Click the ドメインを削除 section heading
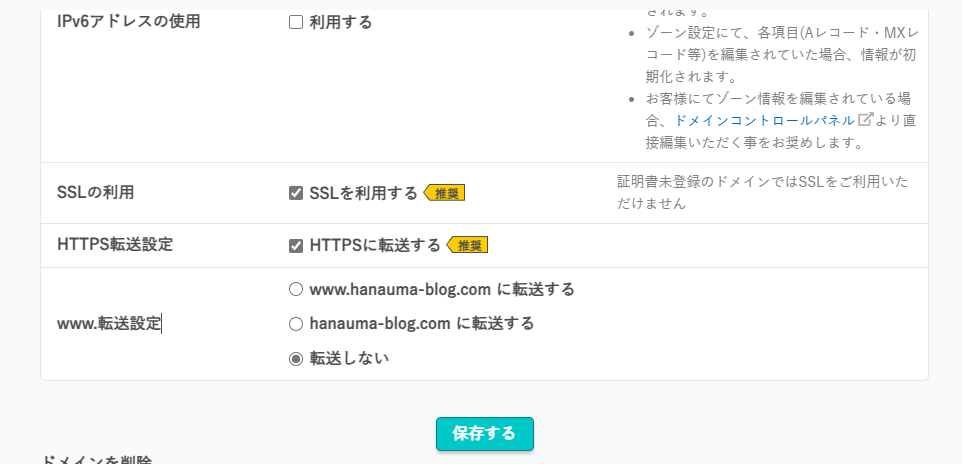962x464 pixels. (96, 459)
